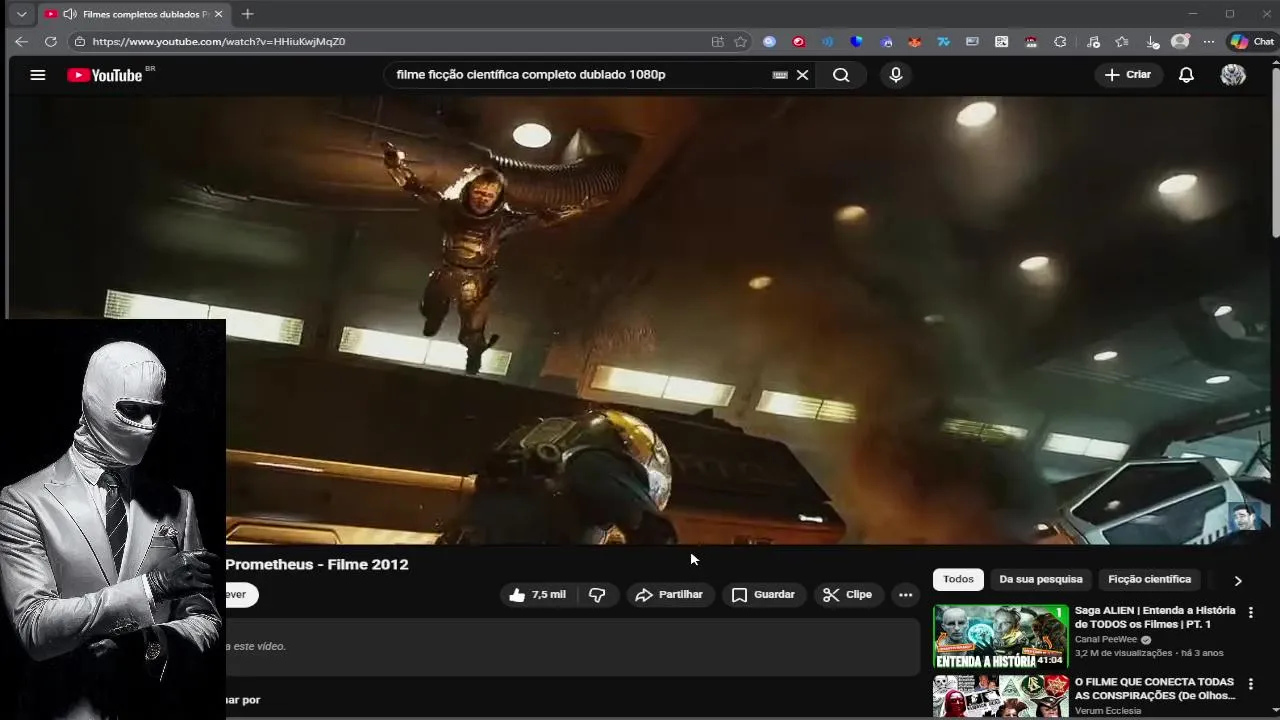Click the 3,2 M de visualizações text
The image size is (1280, 720).
[1123, 653]
